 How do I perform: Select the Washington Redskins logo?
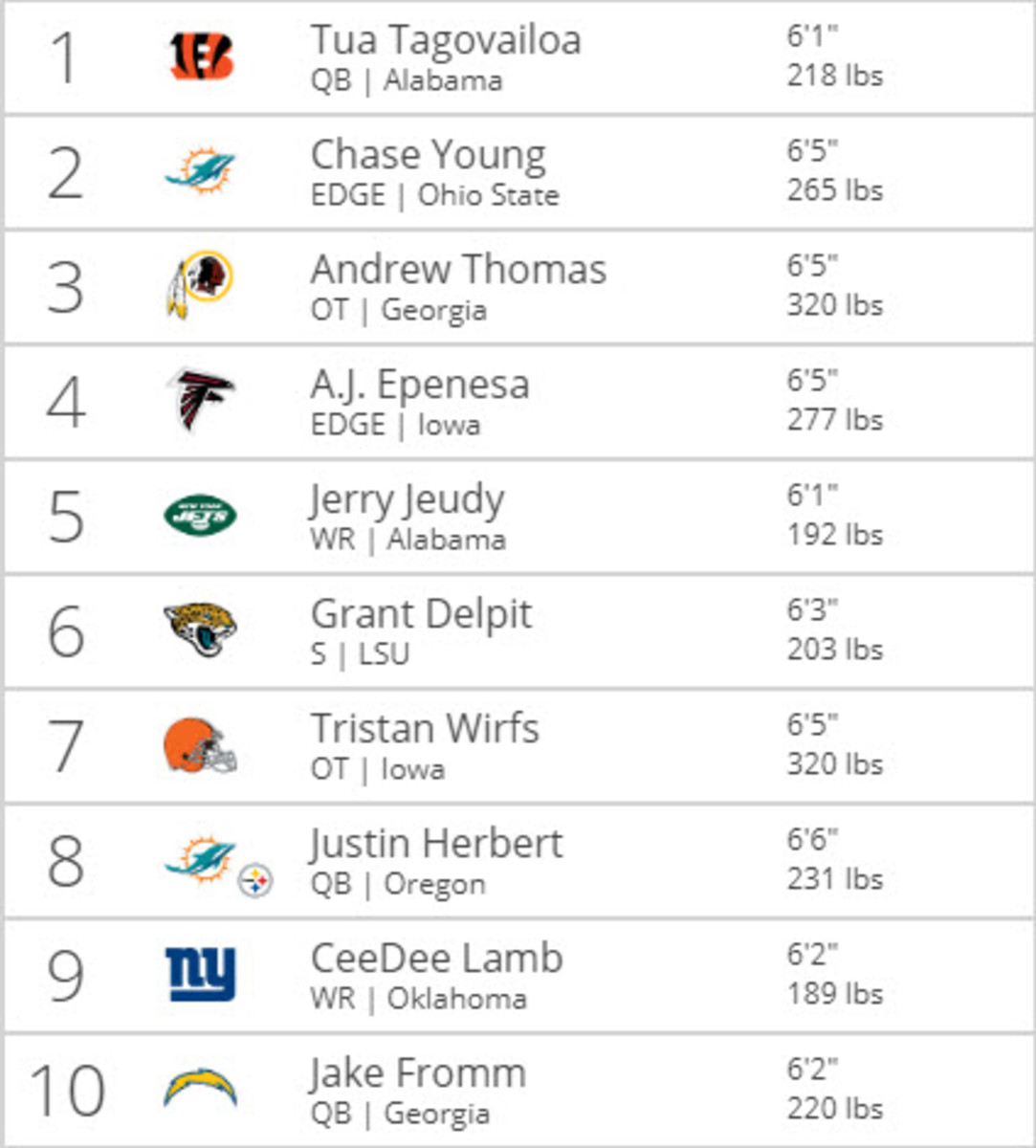tap(199, 284)
